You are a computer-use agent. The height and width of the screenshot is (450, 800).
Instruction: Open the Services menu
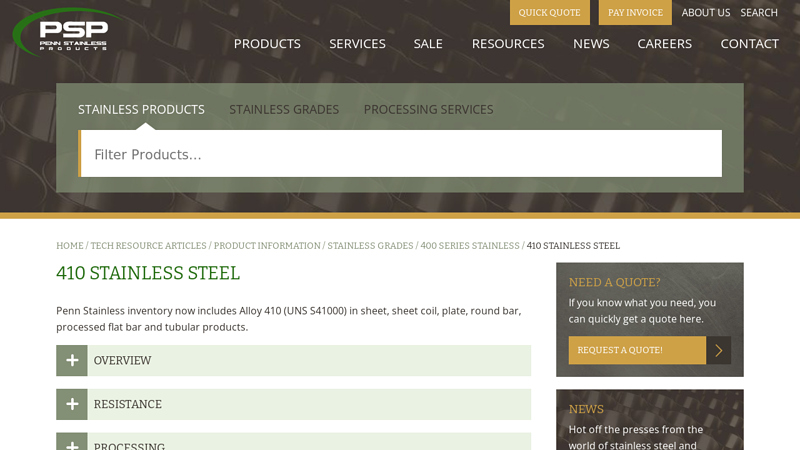click(357, 44)
